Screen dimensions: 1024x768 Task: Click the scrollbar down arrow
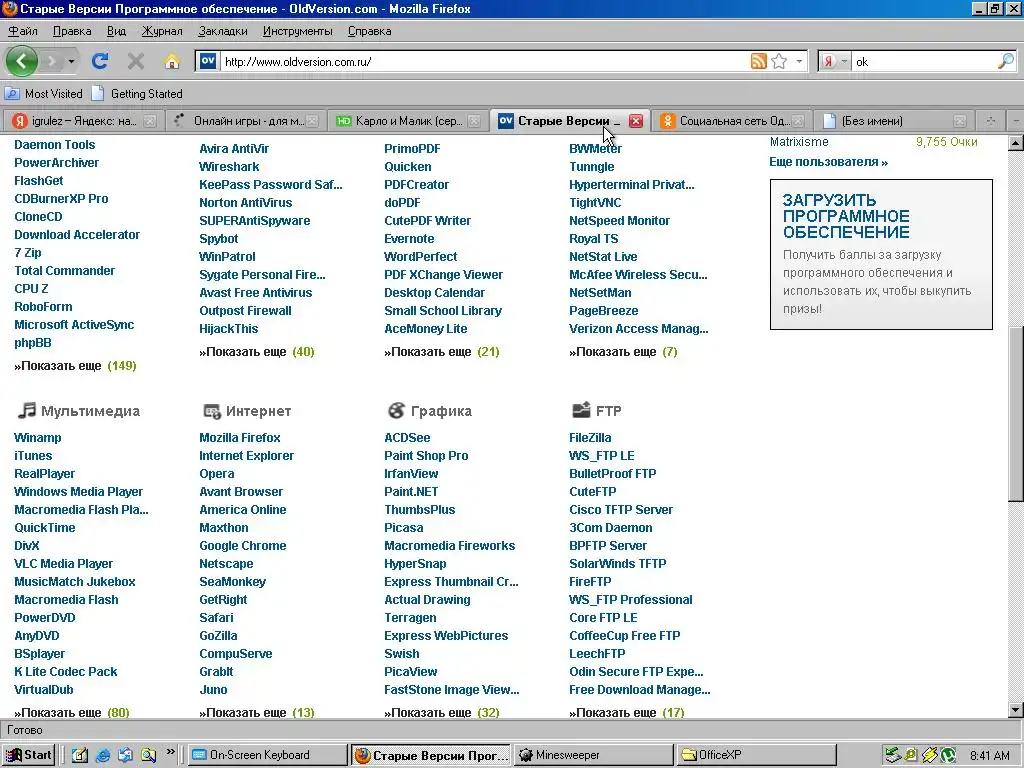[x=1016, y=710]
